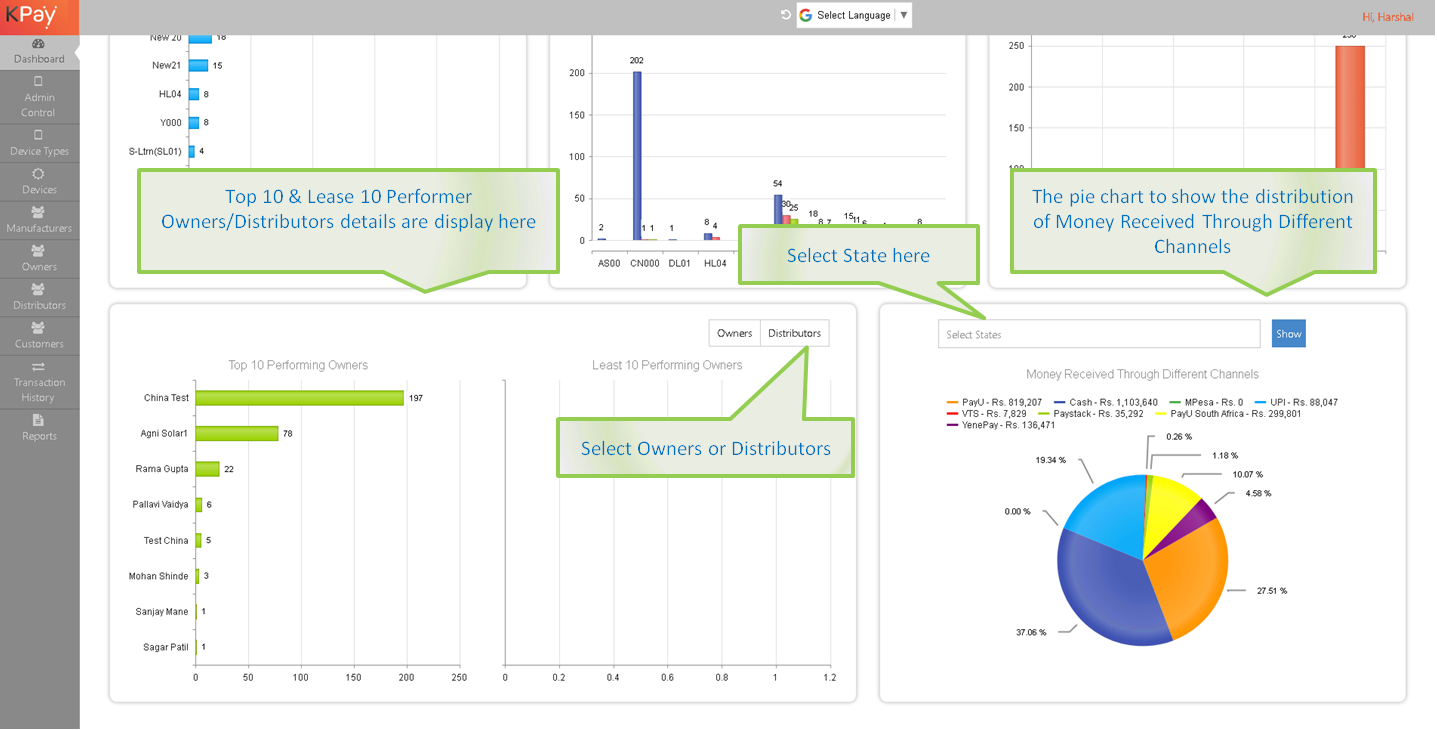Toggle Paystack legend entry
Screen dimensions: 1437x730
(x=1091, y=413)
